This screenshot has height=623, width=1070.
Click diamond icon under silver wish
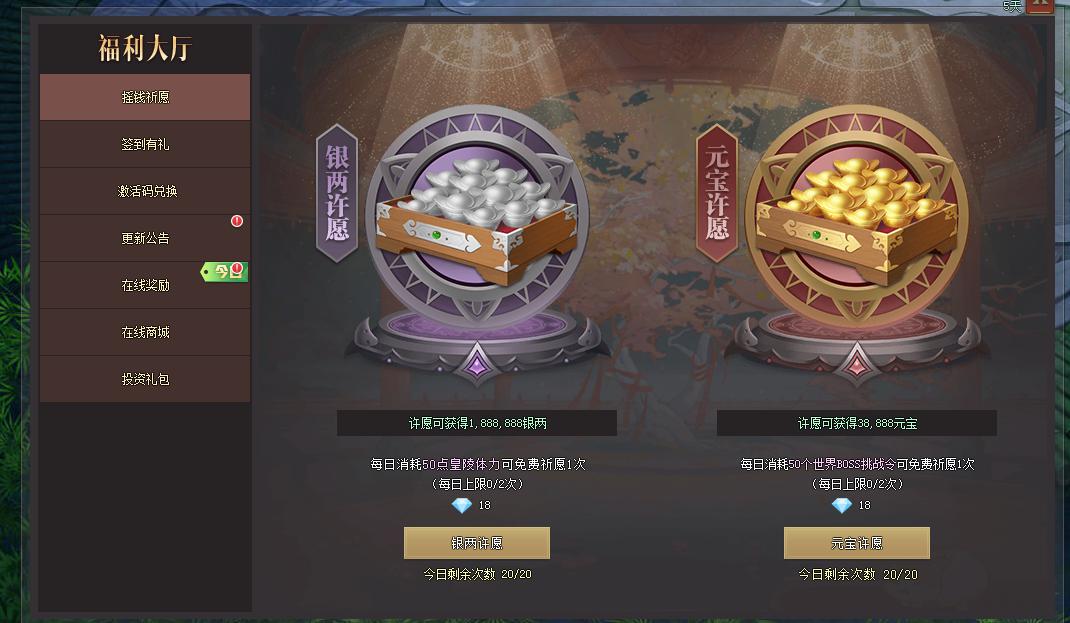point(462,505)
